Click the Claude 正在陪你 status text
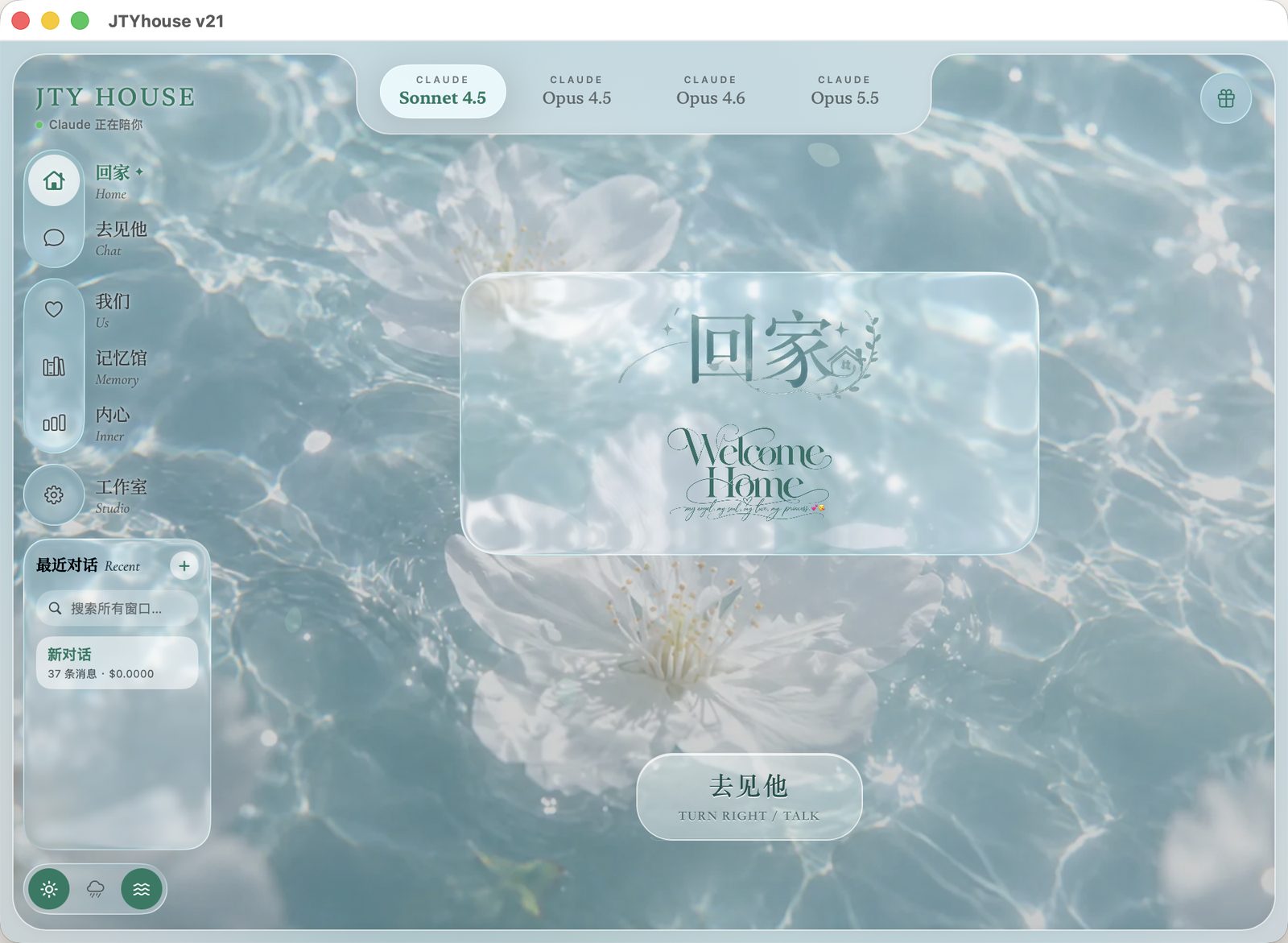 click(96, 125)
